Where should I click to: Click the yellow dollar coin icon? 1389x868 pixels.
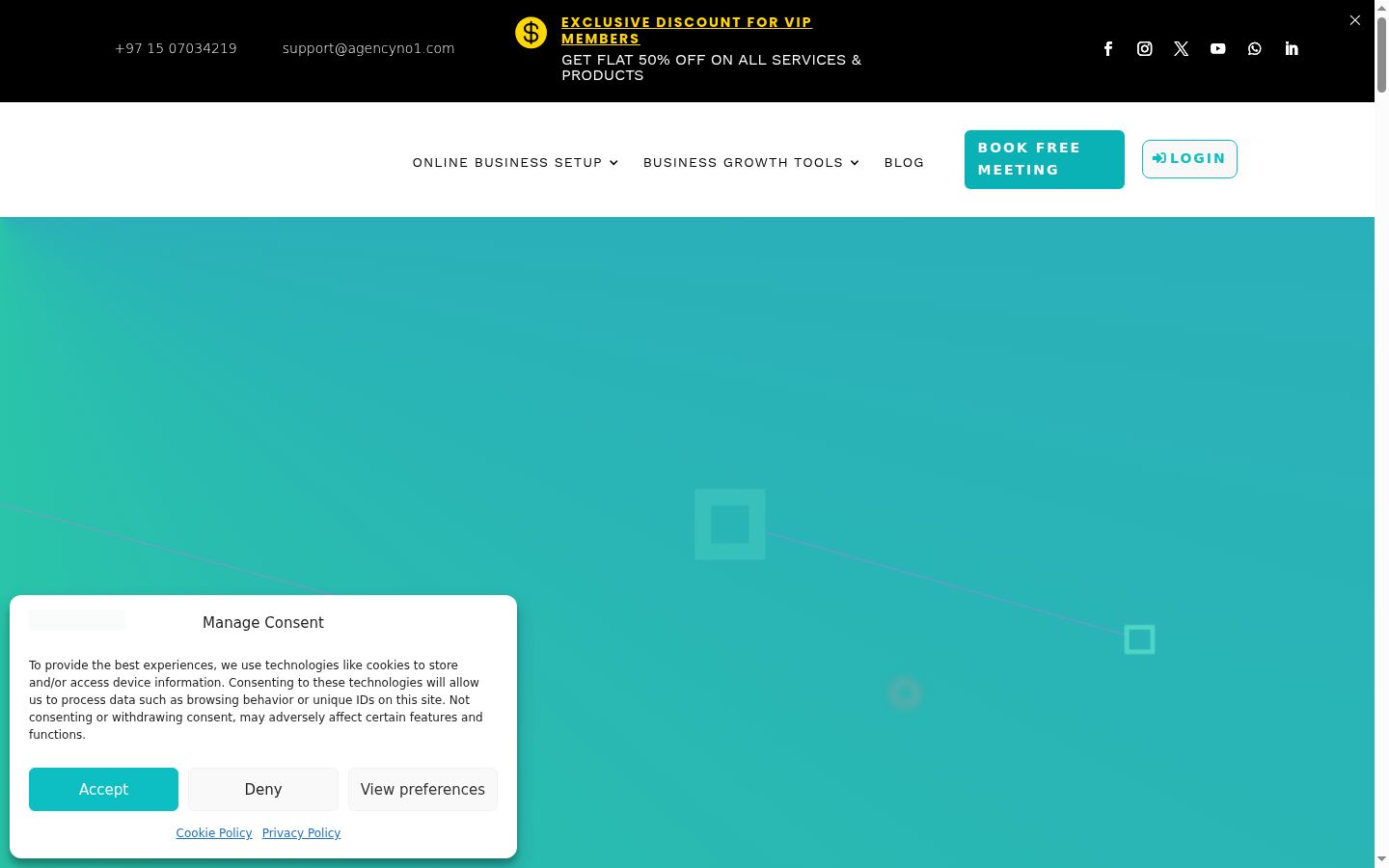pos(531,32)
